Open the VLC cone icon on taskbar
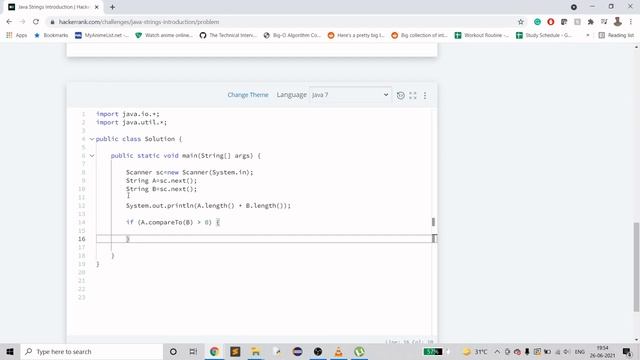640x360 pixels. [x=339, y=351]
